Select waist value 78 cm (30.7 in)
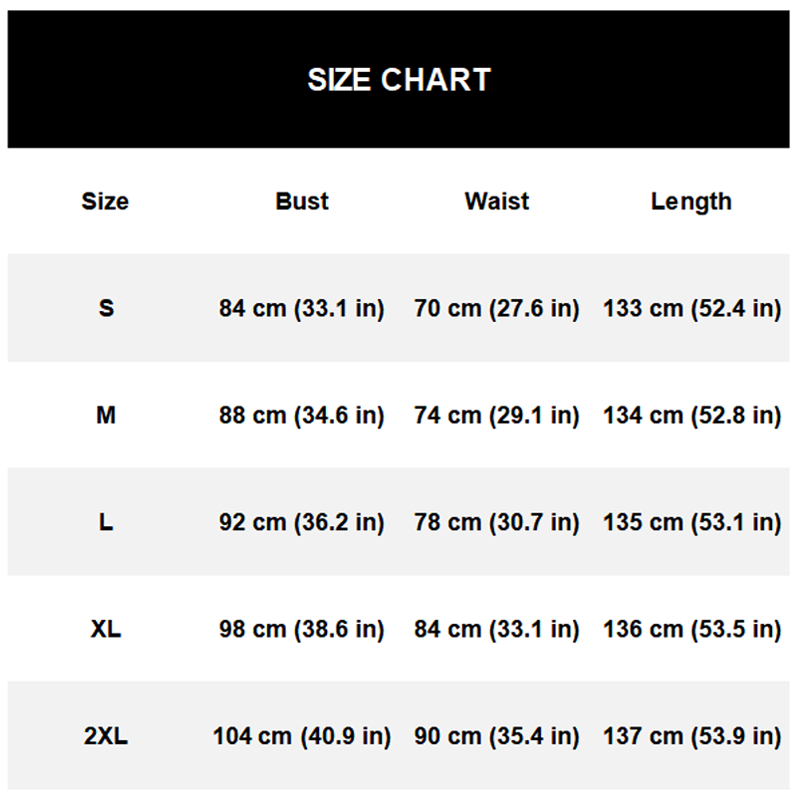 (497, 522)
